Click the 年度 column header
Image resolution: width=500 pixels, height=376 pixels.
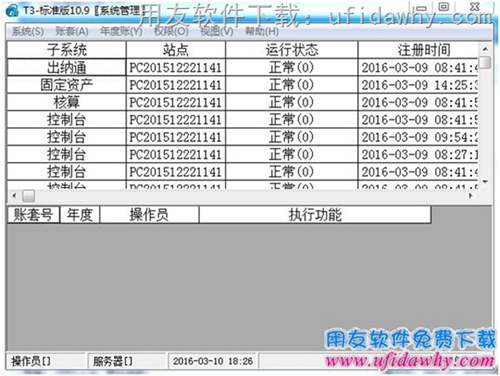point(80,215)
